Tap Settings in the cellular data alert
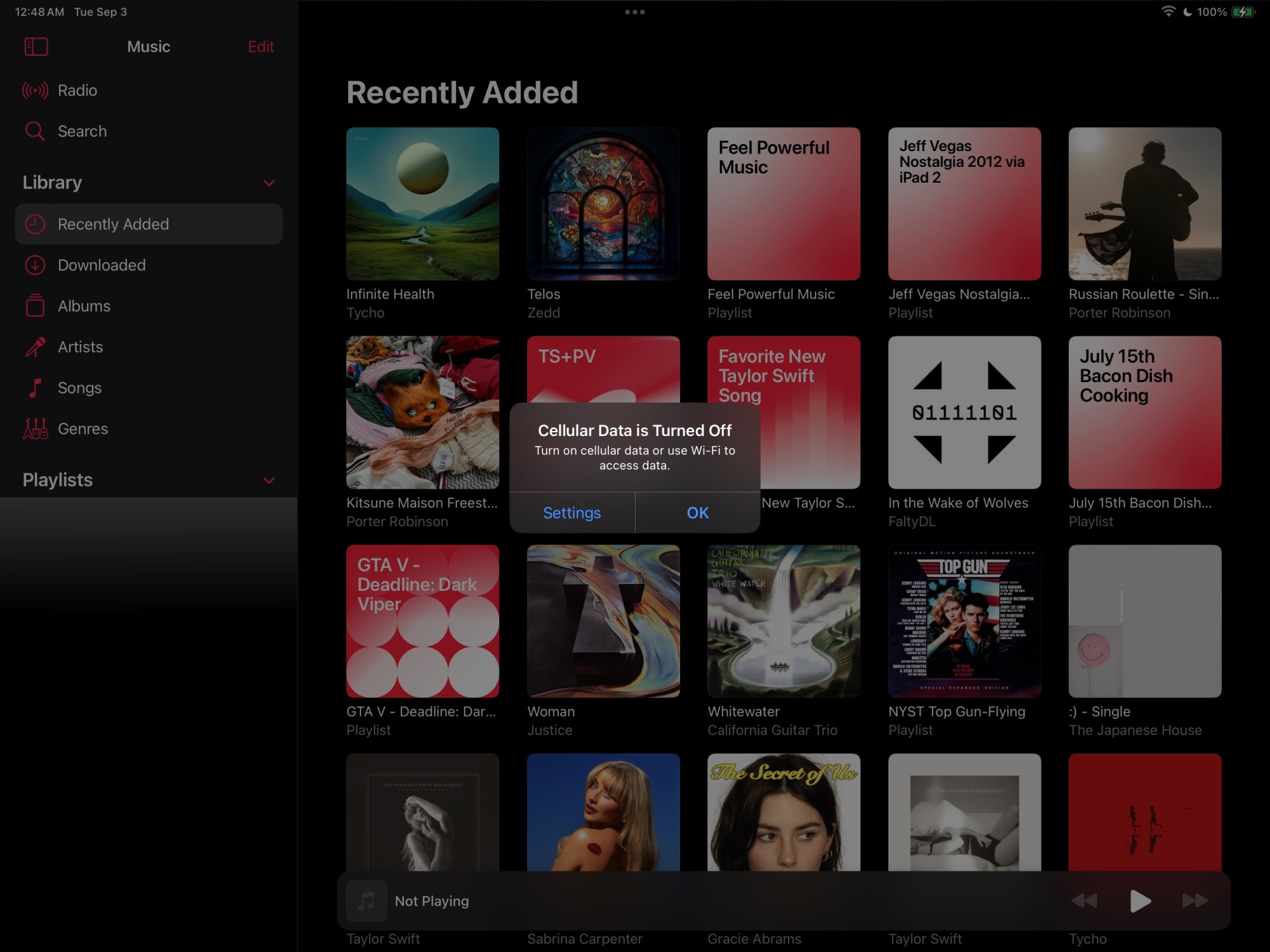 click(x=571, y=513)
